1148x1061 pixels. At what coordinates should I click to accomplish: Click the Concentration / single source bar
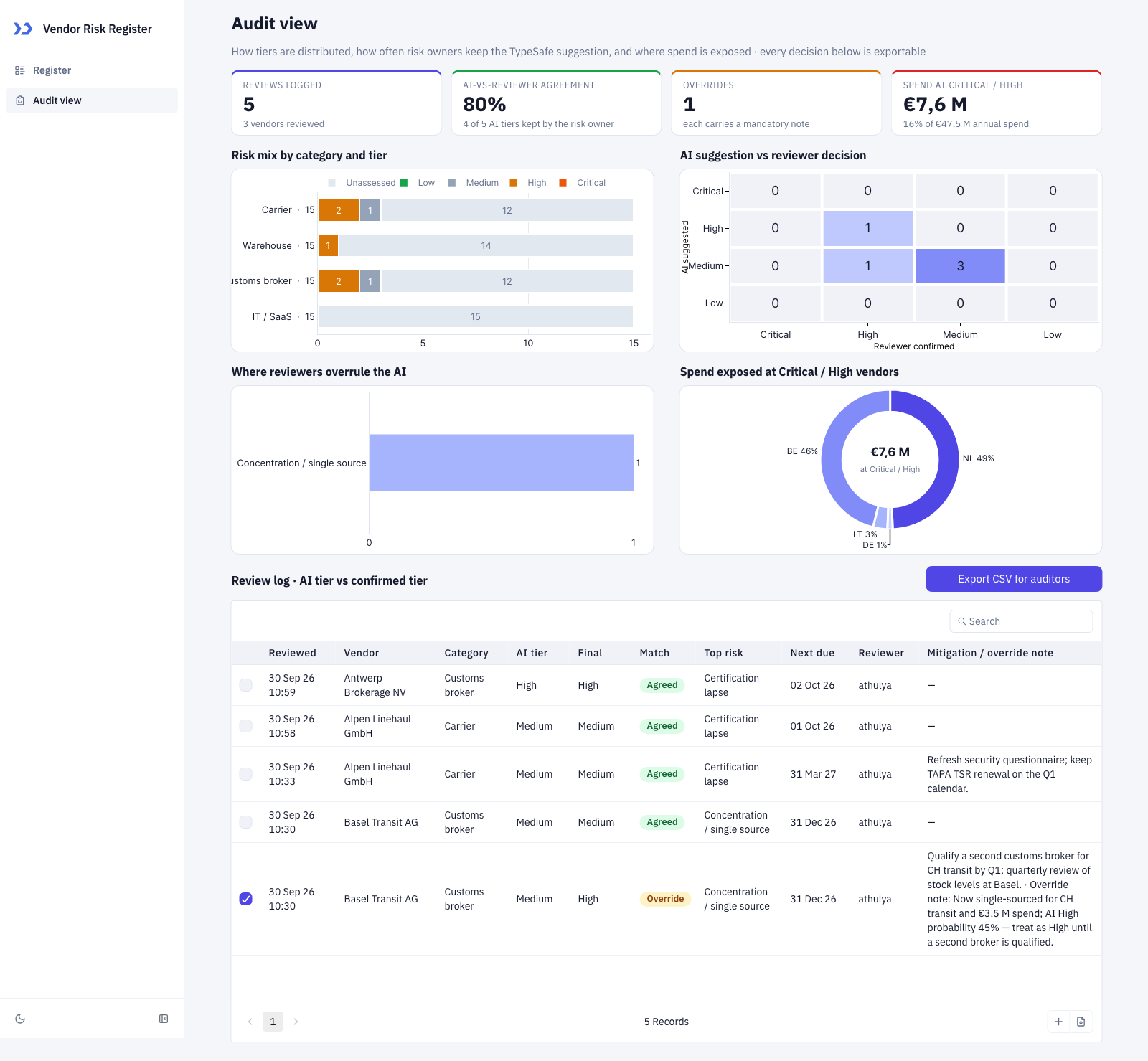501,463
